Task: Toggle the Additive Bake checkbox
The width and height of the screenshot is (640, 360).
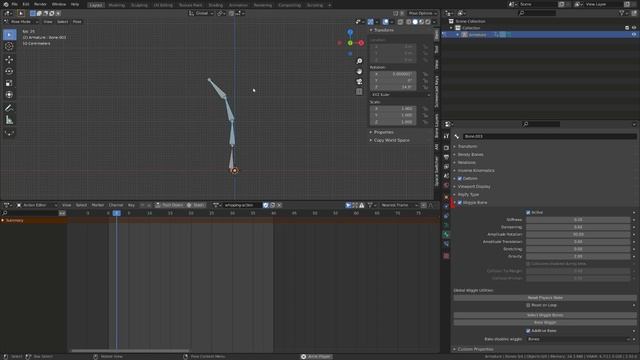Action: point(528,331)
